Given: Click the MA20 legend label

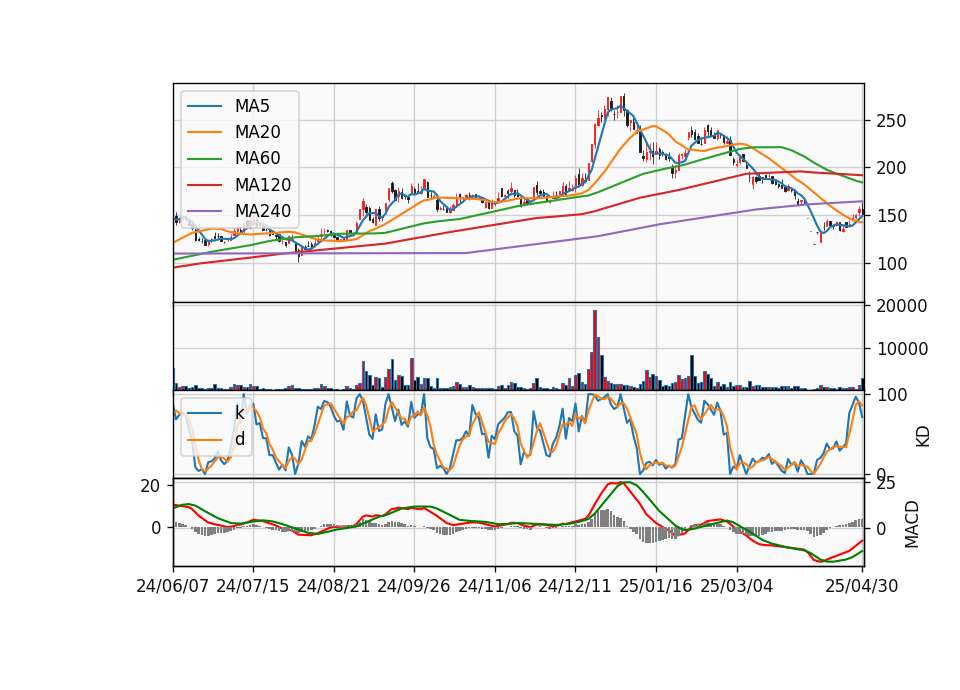Looking at the screenshot, I should (x=257, y=132).
